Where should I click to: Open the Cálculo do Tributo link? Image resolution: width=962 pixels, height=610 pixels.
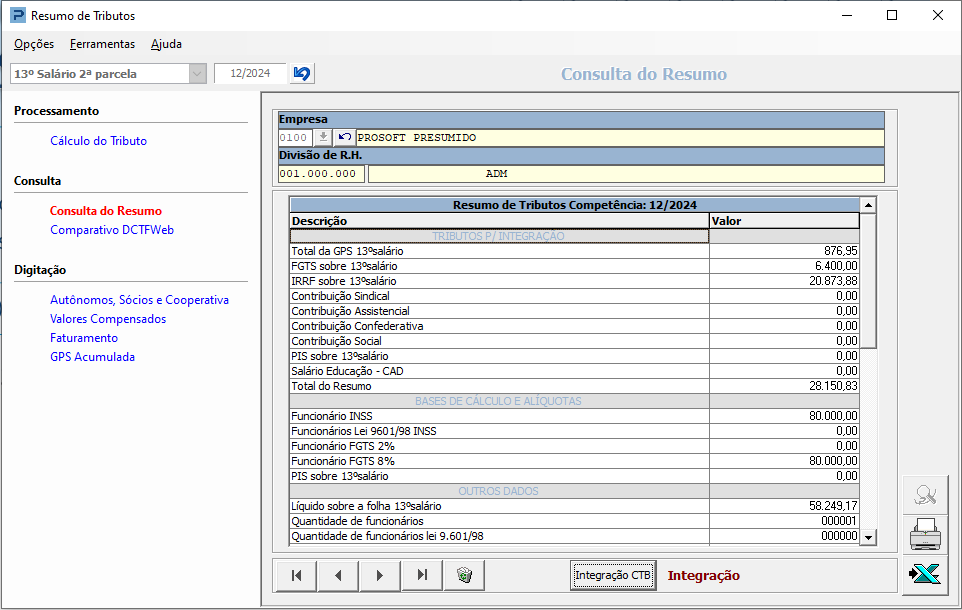[98, 141]
